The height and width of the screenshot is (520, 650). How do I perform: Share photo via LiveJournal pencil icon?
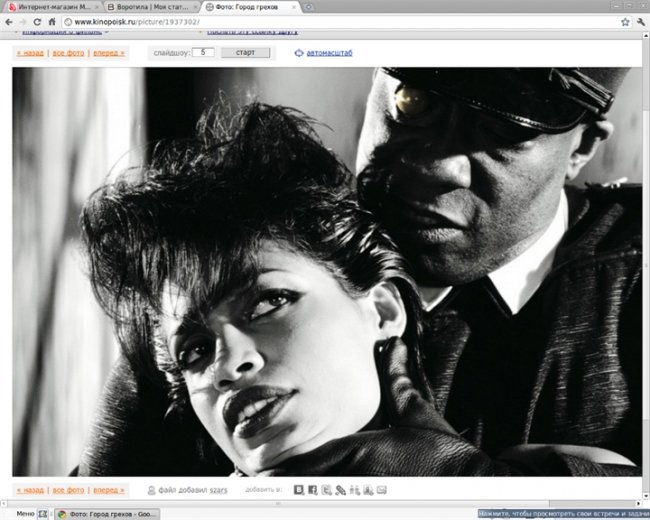coord(341,490)
